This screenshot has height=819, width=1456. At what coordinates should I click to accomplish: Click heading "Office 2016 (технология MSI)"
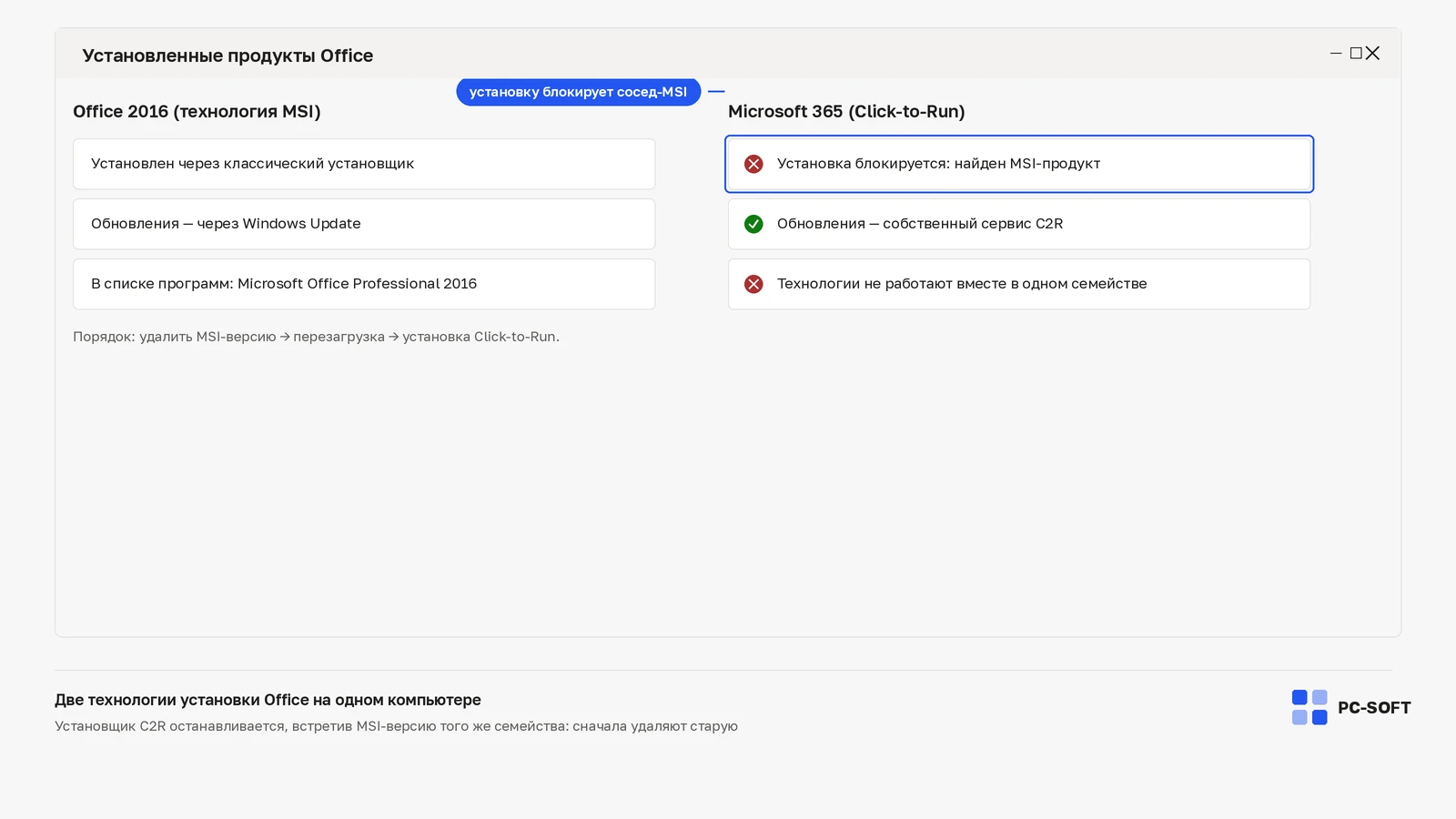coord(197,112)
